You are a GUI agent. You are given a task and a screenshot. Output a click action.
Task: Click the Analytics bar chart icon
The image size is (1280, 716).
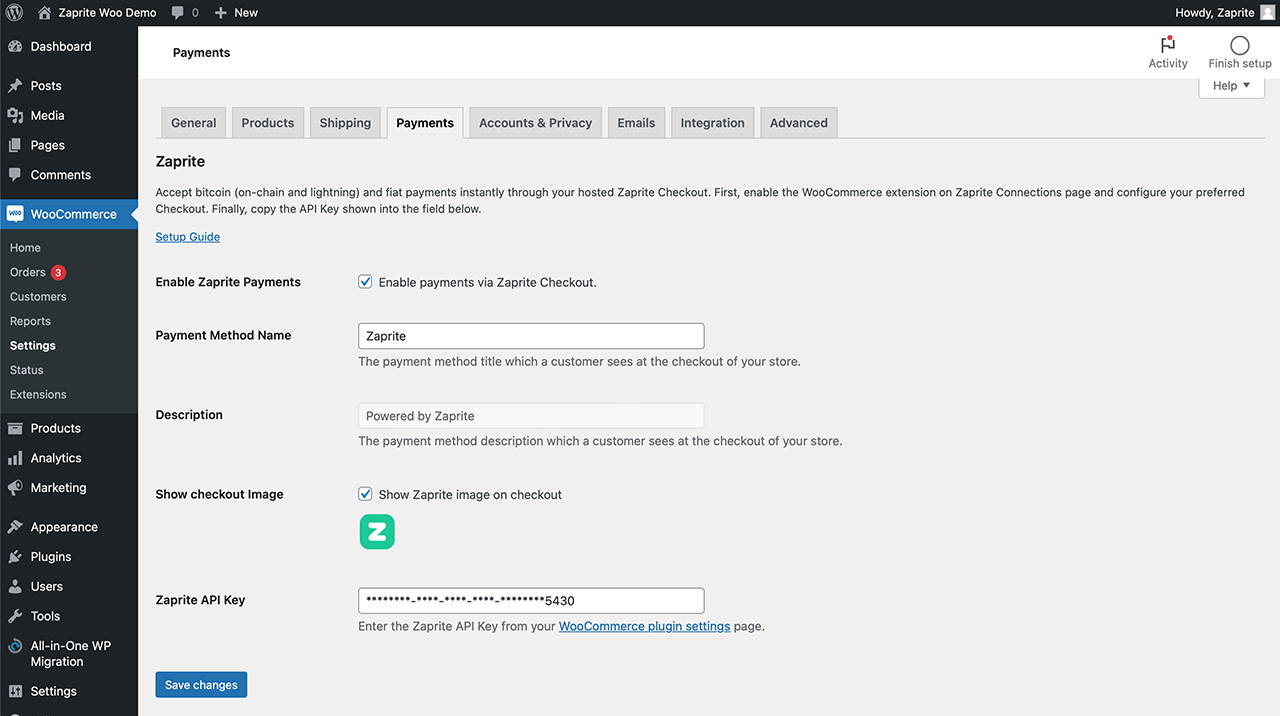(x=15, y=458)
